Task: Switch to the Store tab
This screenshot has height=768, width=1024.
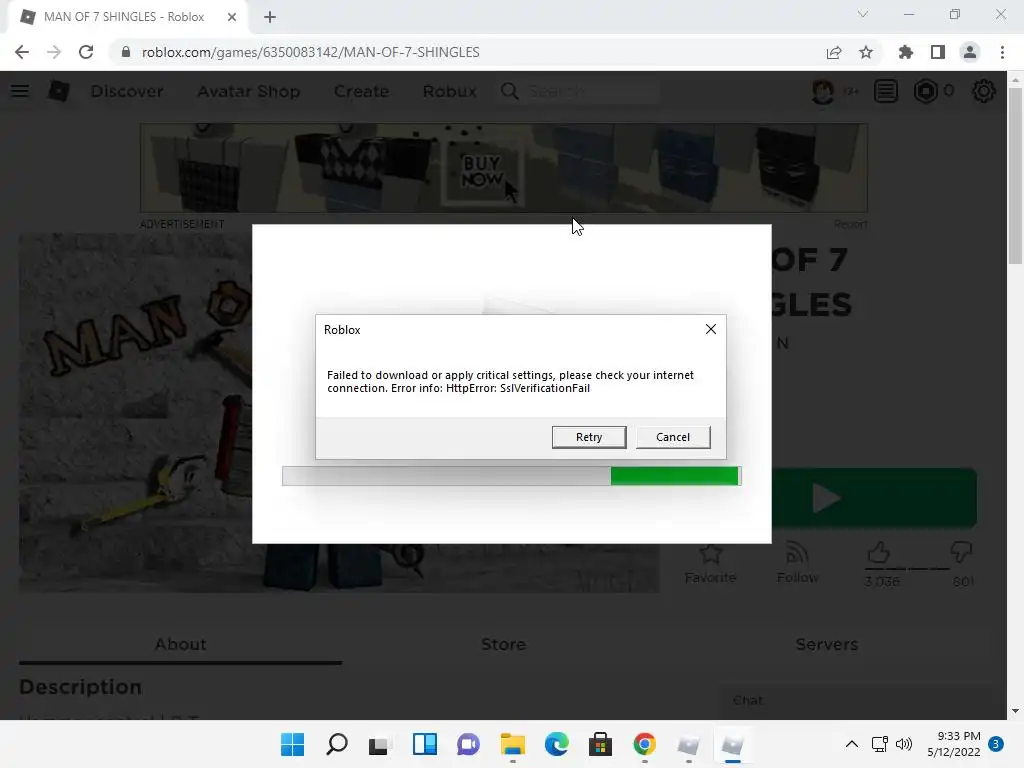Action: (504, 645)
